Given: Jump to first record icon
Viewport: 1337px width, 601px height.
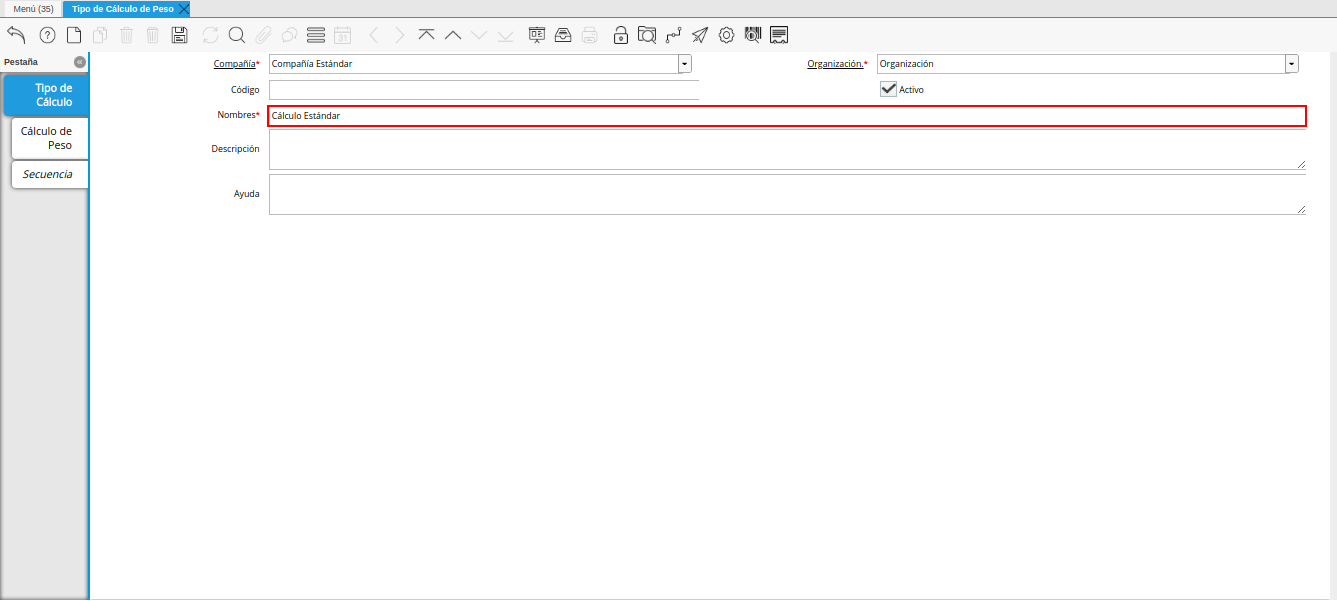Looking at the screenshot, I should [427, 35].
